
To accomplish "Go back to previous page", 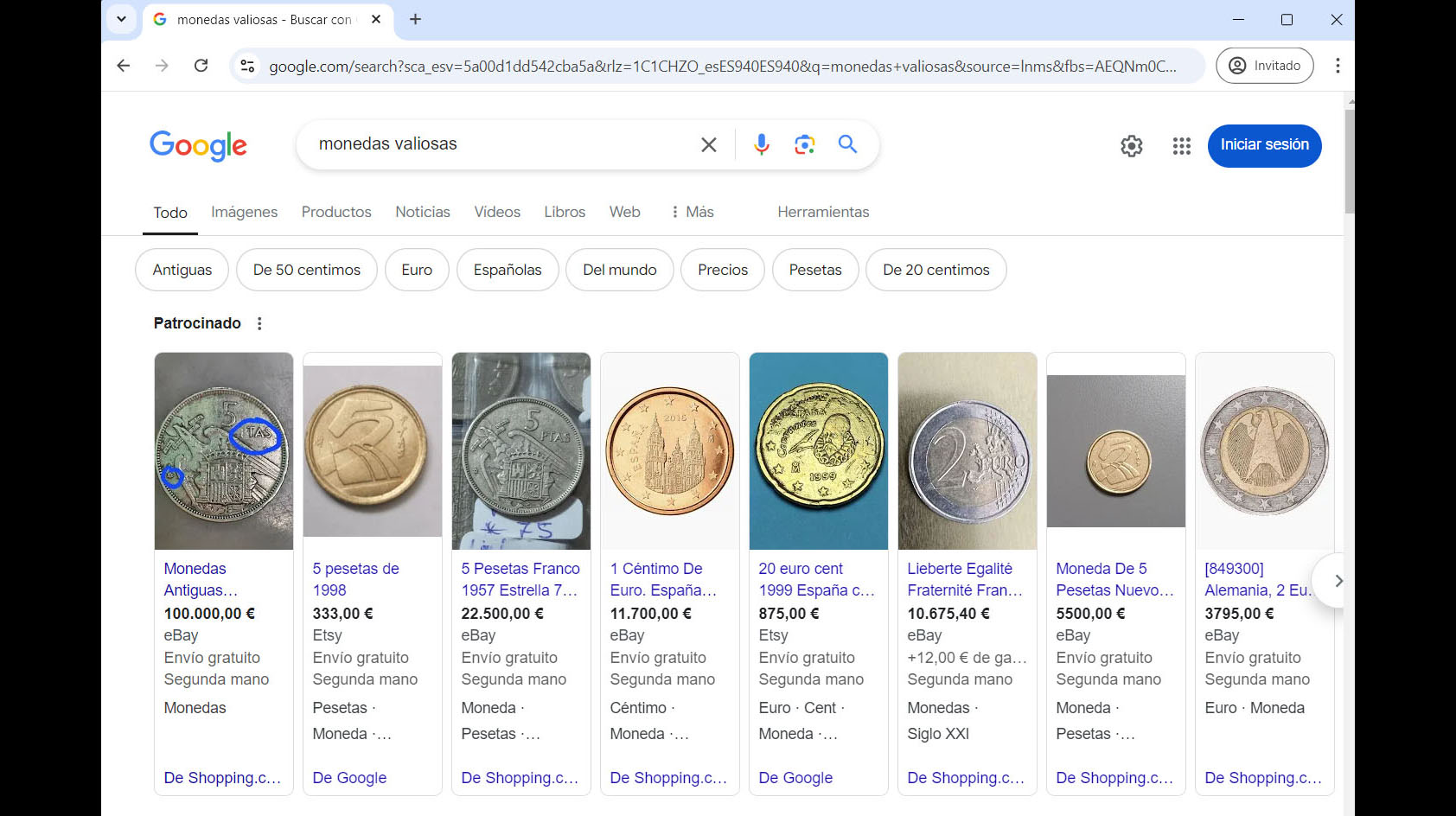I will click(x=124, y=66).
